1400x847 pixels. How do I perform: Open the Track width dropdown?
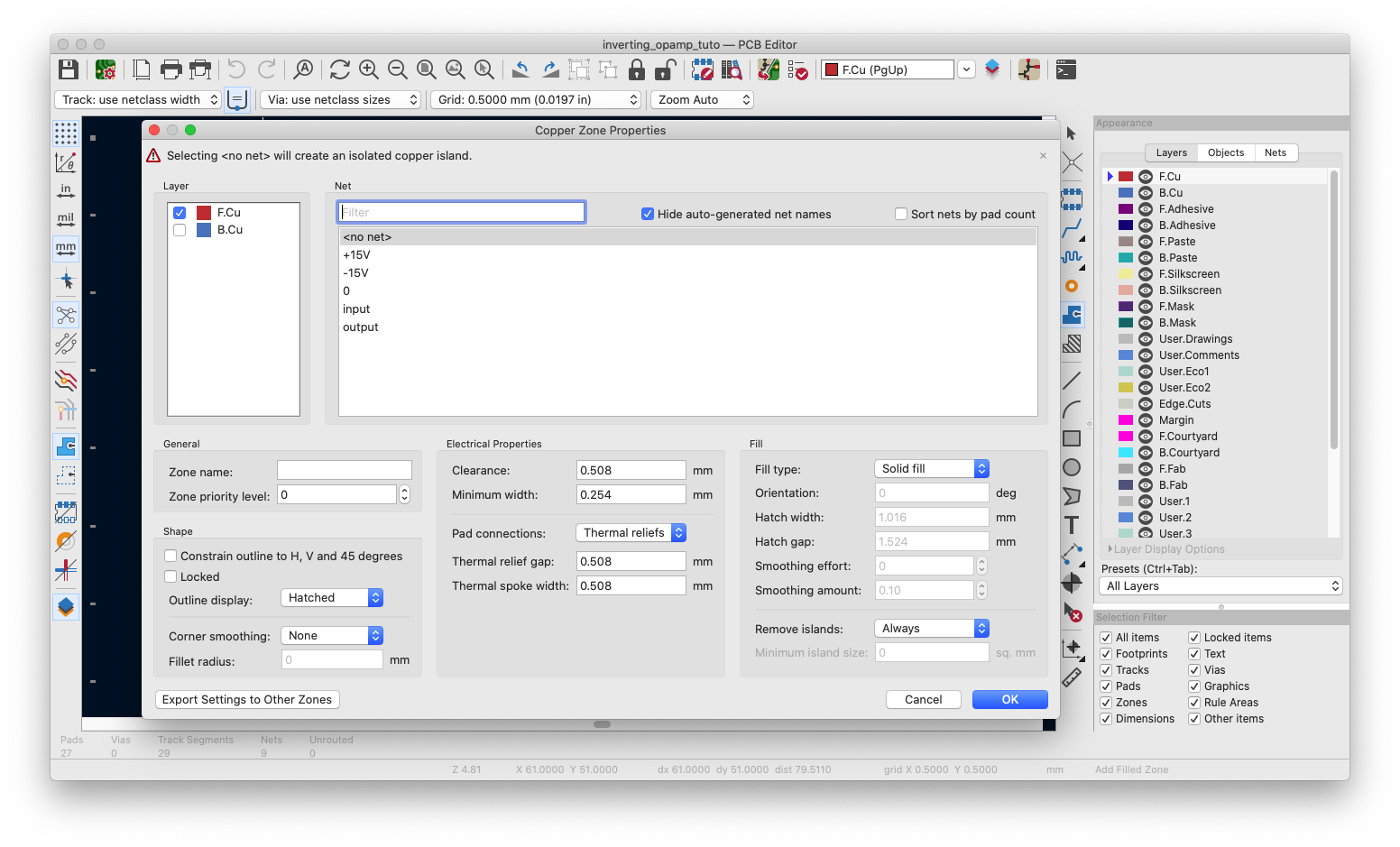[138, 99]
